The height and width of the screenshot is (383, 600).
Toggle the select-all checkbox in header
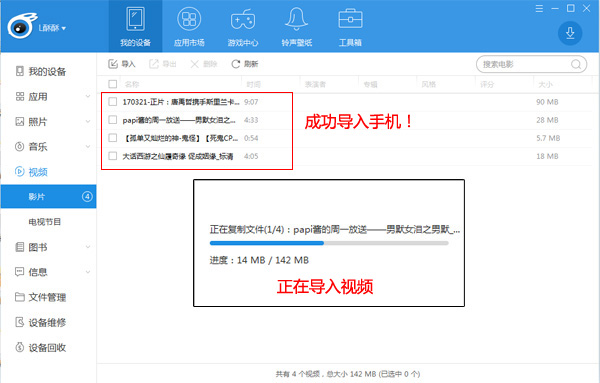tap(112, 84)
